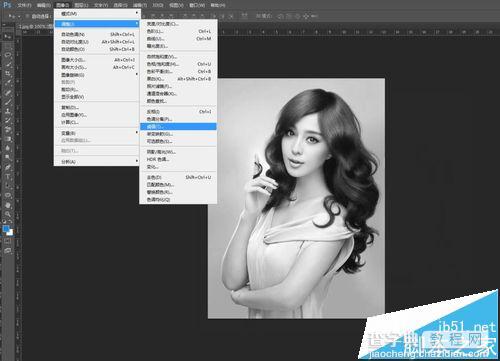Choose 自动对比度(U) Alt+Shift+Ctrl+L
The image size is (500, 361).
pyautogui.click(x=97, y=42)
